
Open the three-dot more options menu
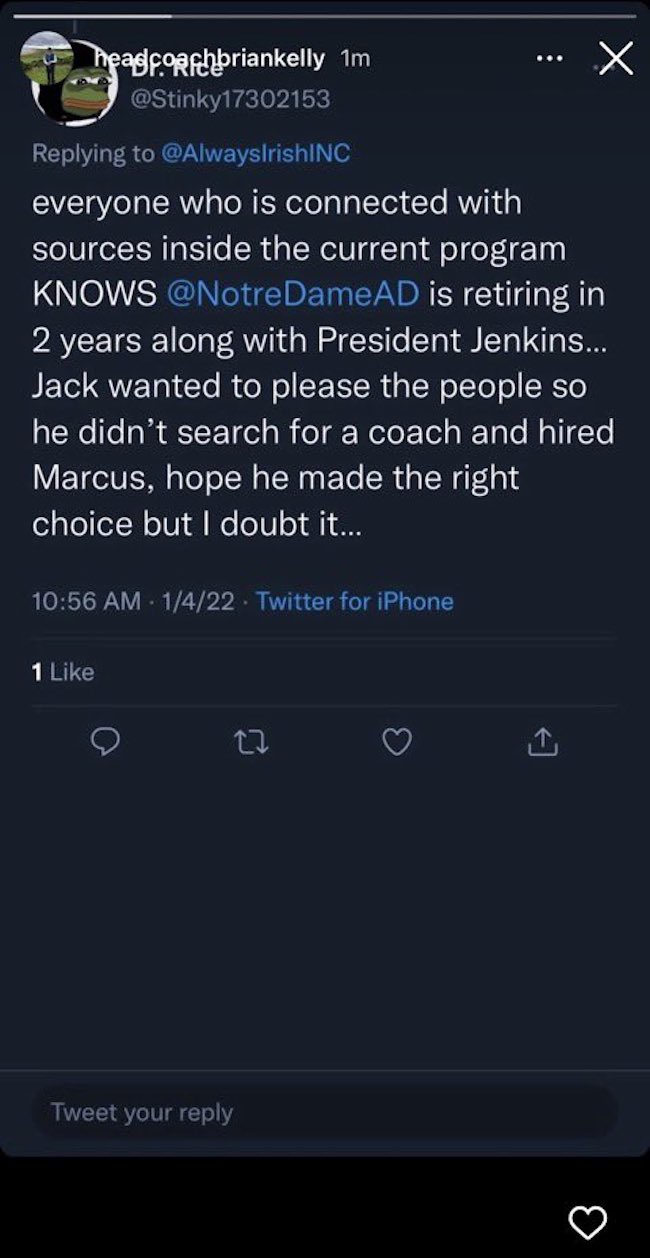click(549, 59)
